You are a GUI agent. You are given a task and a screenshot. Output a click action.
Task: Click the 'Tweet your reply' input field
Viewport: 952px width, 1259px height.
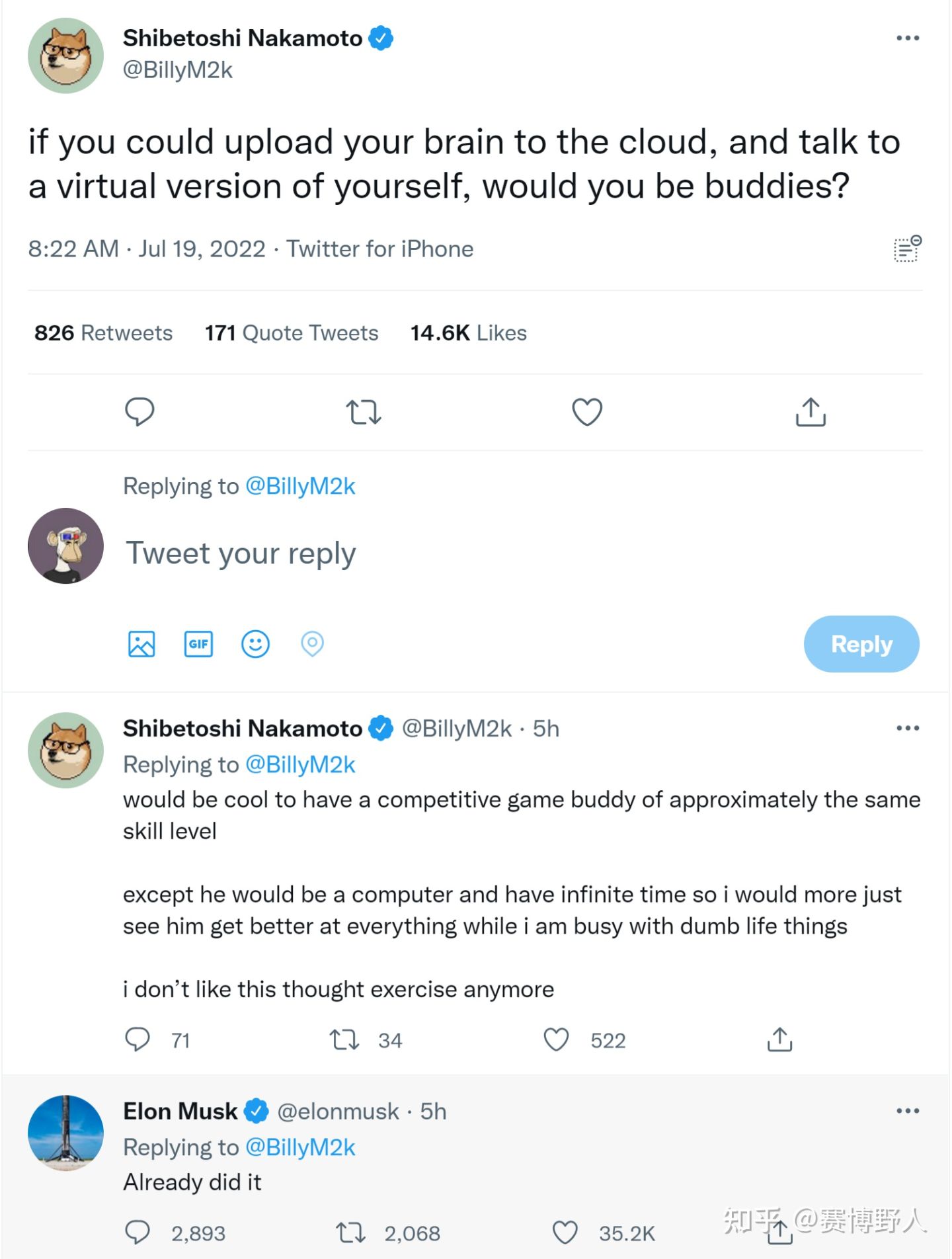coord(397,553)
